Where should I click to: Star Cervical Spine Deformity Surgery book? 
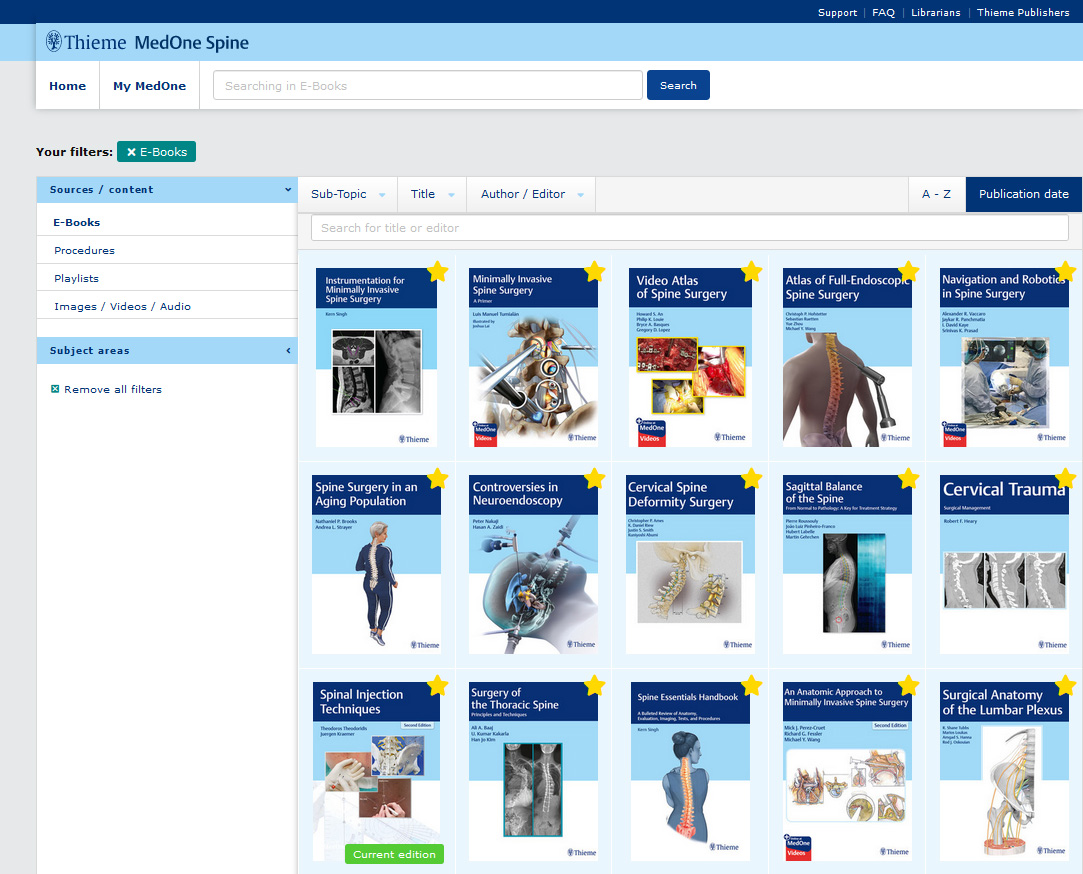751,478
